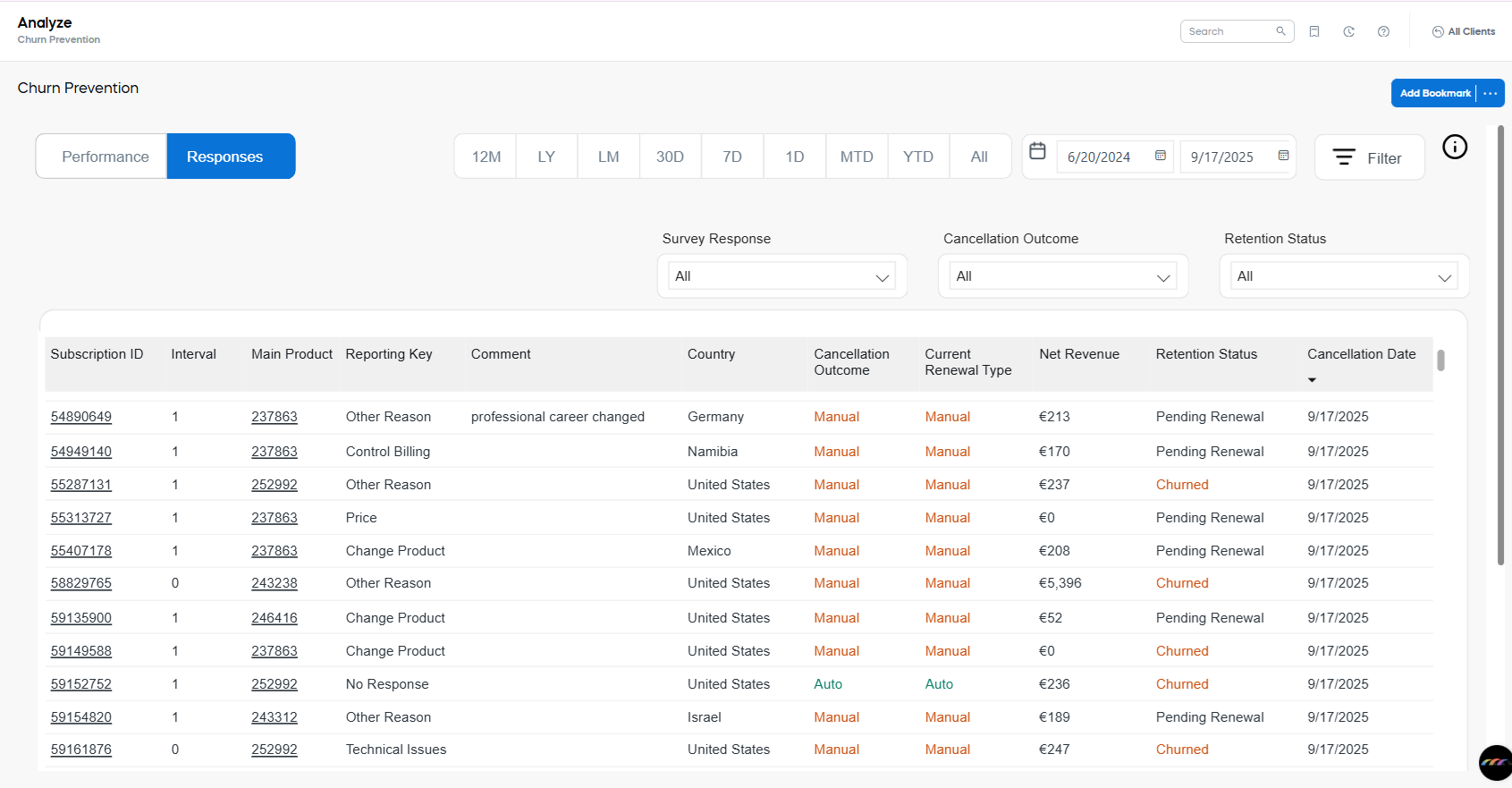The image size is (1512, 788).
Task: Select the YTD time range
Action: tap(917, 157)
